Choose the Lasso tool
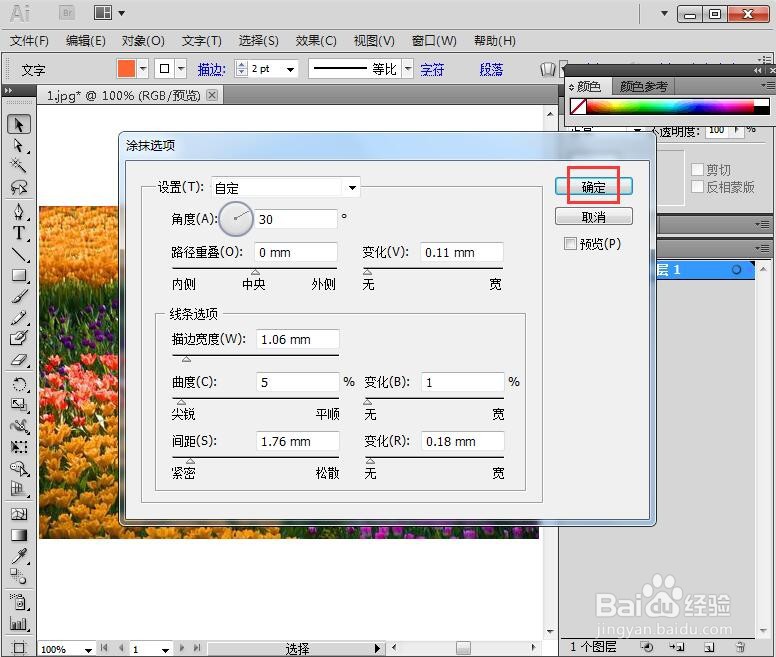776x657 pixels. coord(19,187)
